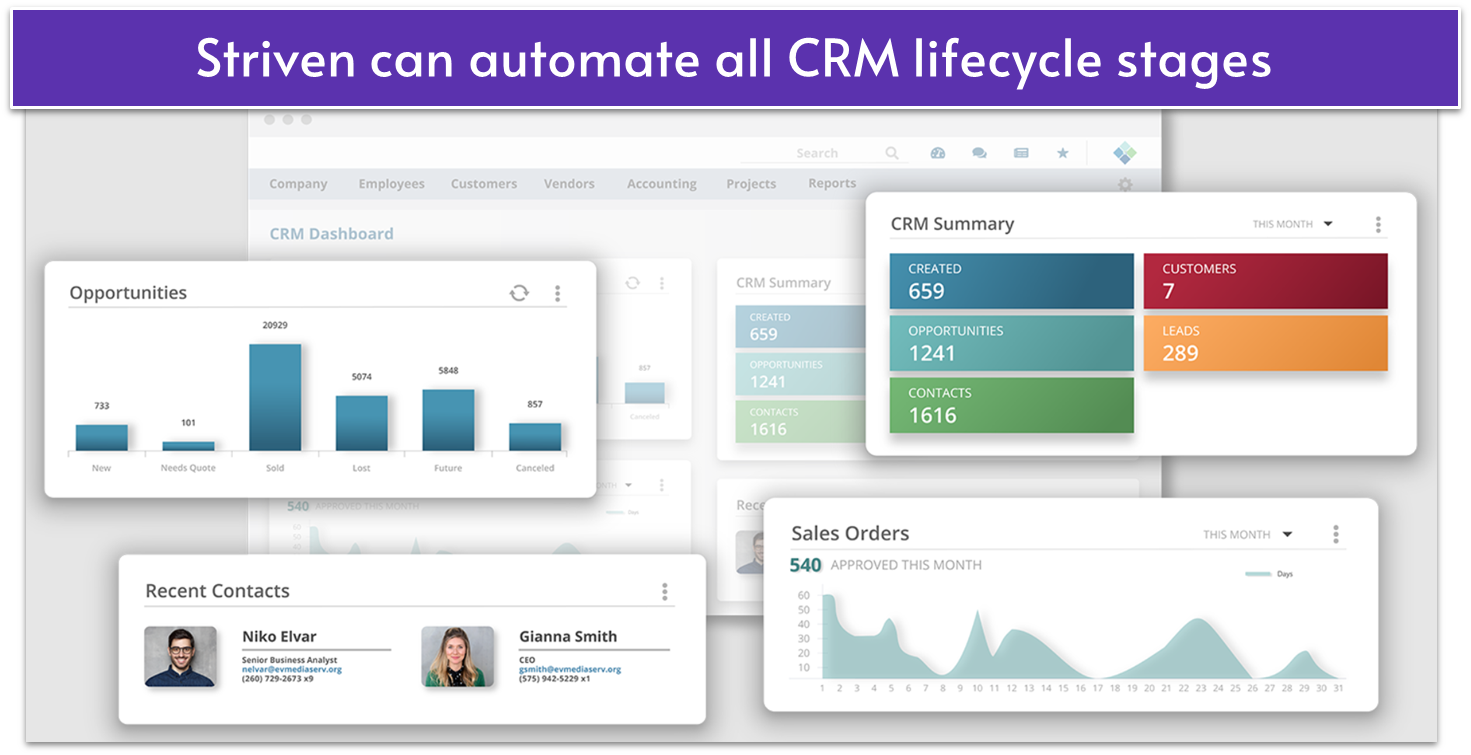Click the faded refresh icon in background dashboard
1471x755 pixels.
click(x=632, y=283)
